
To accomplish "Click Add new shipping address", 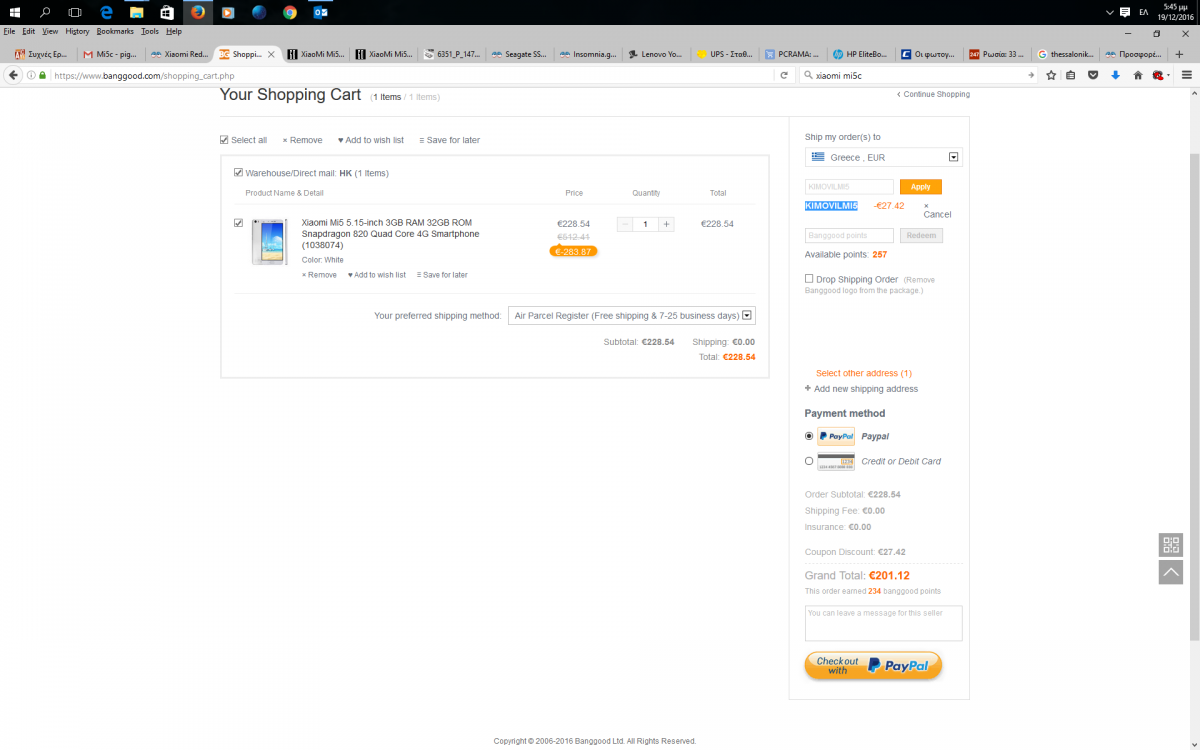I will 861,389.
